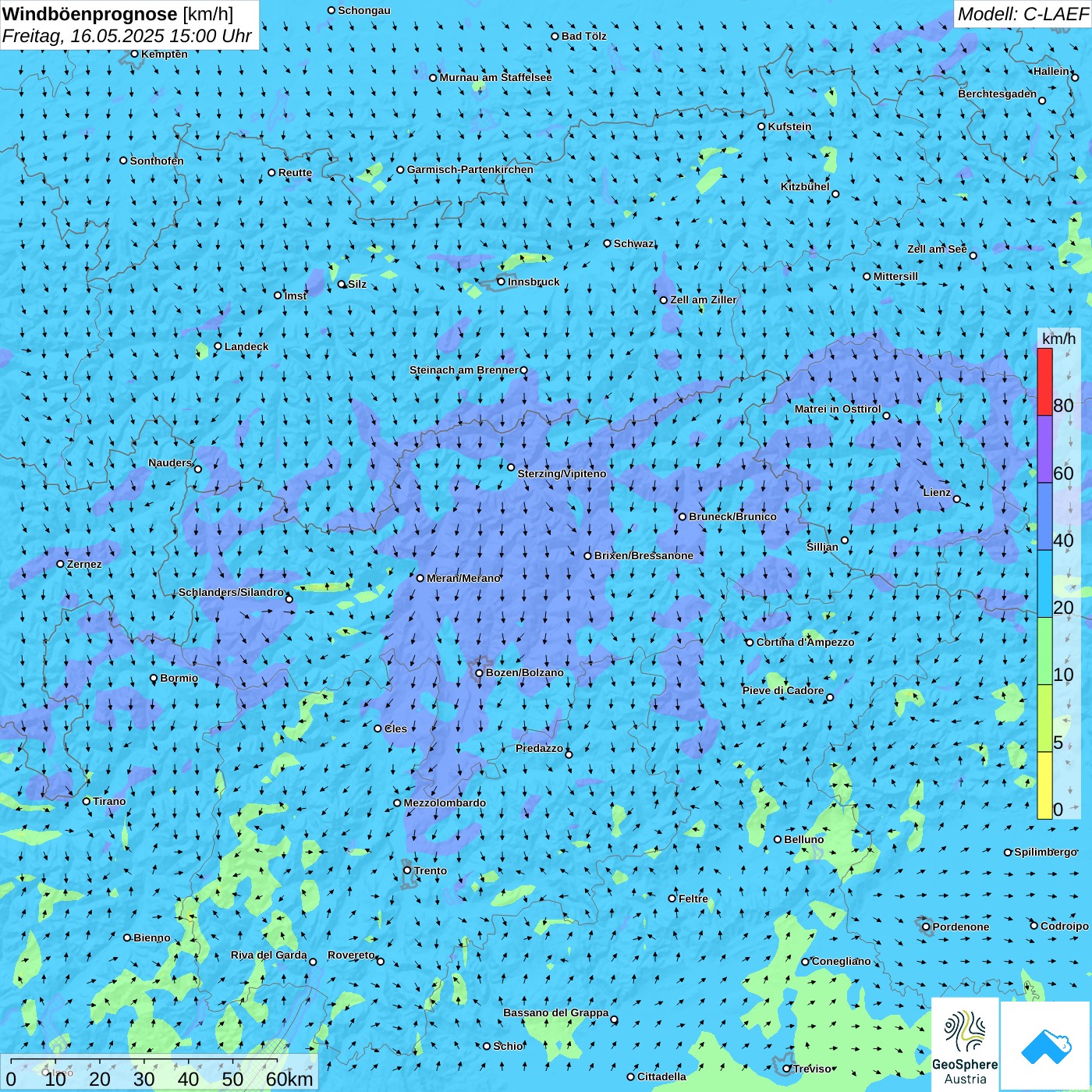This screenshot has width=1092, height=1092.
Task: Click the Berchtesgaden label
Action: point(998,94)
